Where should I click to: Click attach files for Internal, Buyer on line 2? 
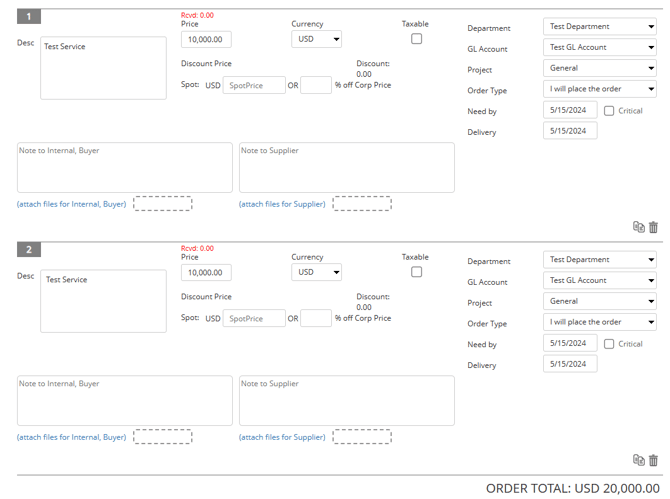(71, 437)
